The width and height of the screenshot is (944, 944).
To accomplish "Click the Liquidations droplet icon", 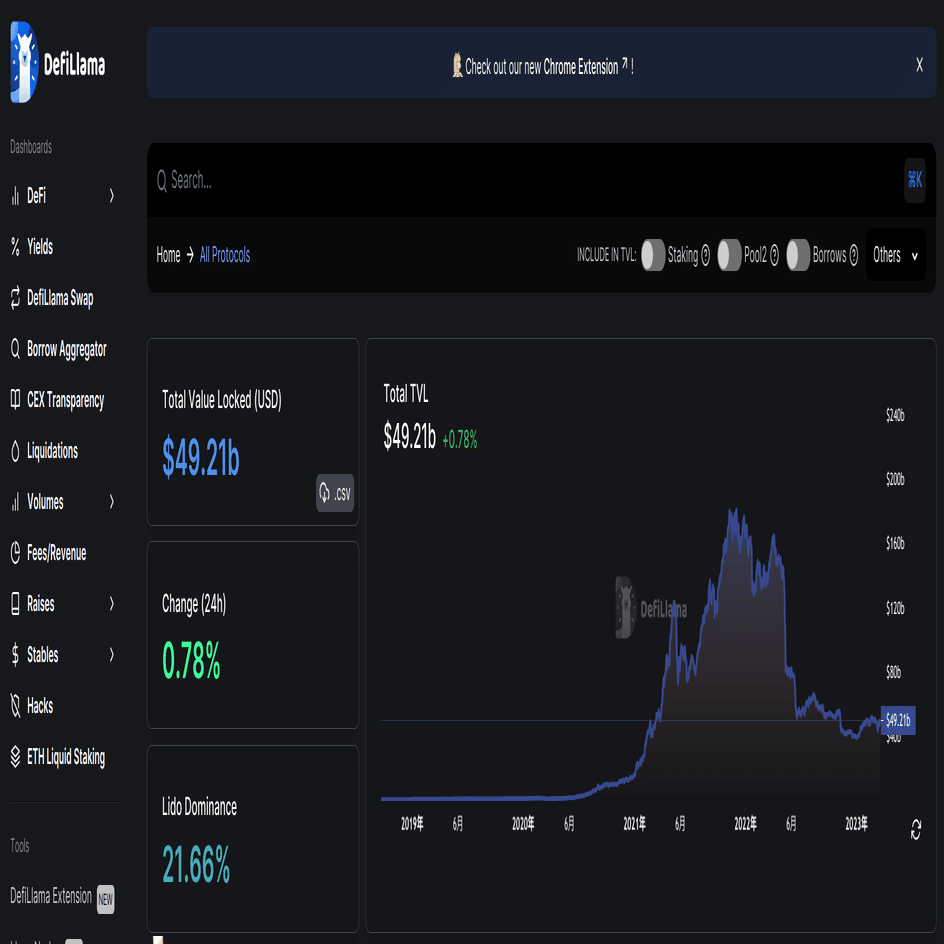I will pos(15,451).
